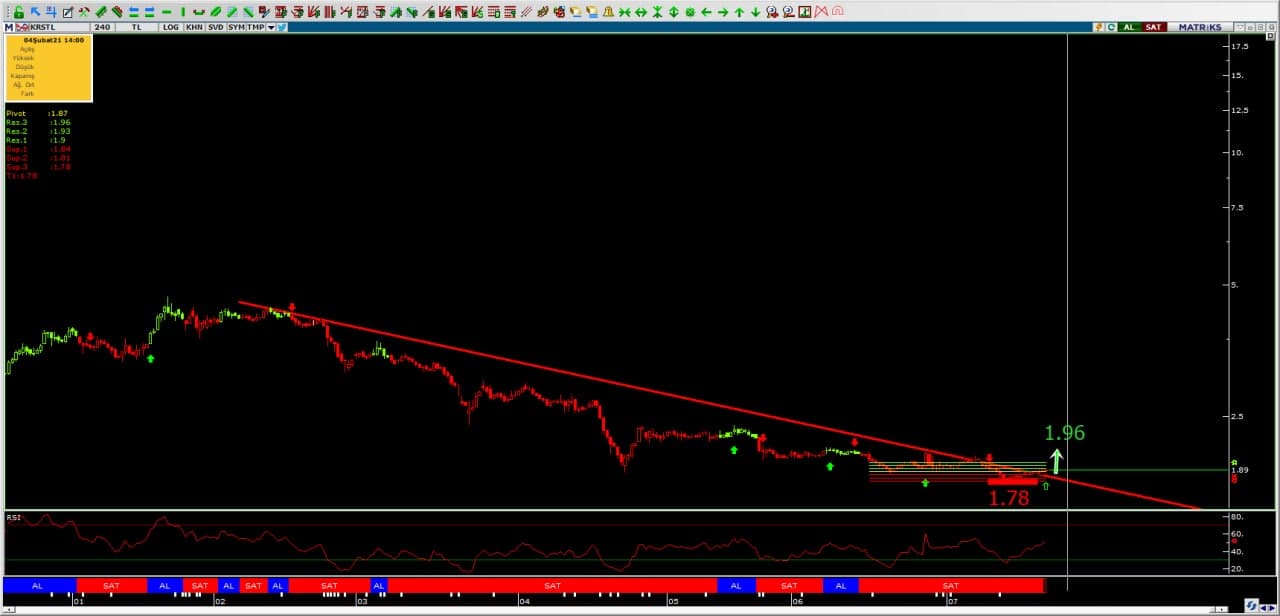Open the 240 period selector
The image size is (1280, 616).
102,27
